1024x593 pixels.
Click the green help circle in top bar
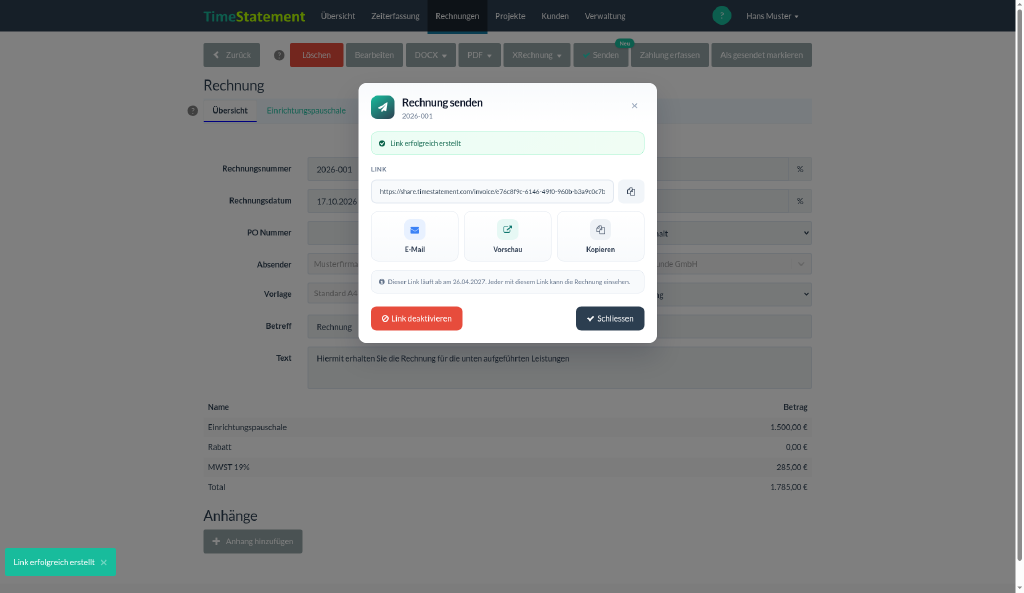[x=722, y=16]
